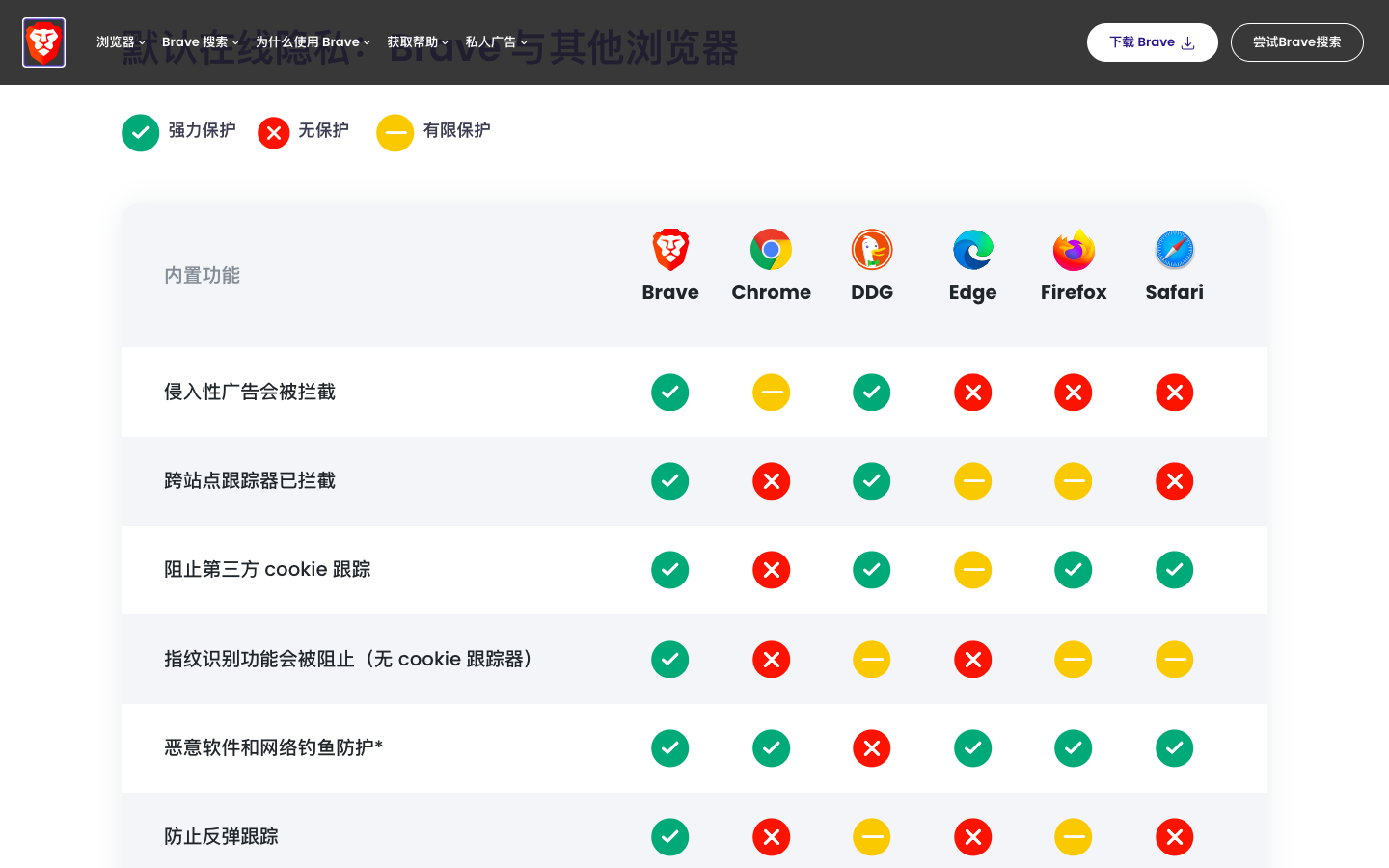1389x868 pixels.
Task: Open the 私人广告 menu
Action: (493, 41)
